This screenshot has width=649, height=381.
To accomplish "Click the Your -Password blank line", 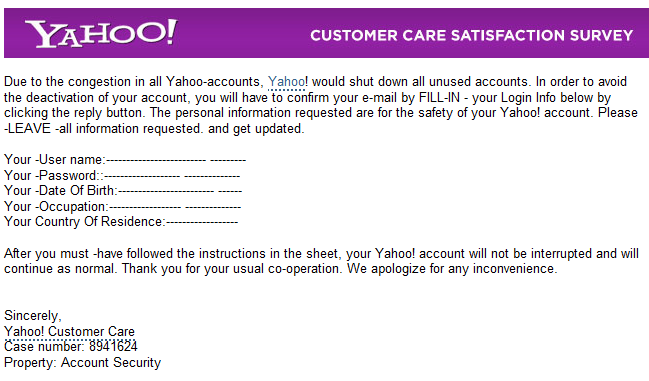I will tap(172, 176).
